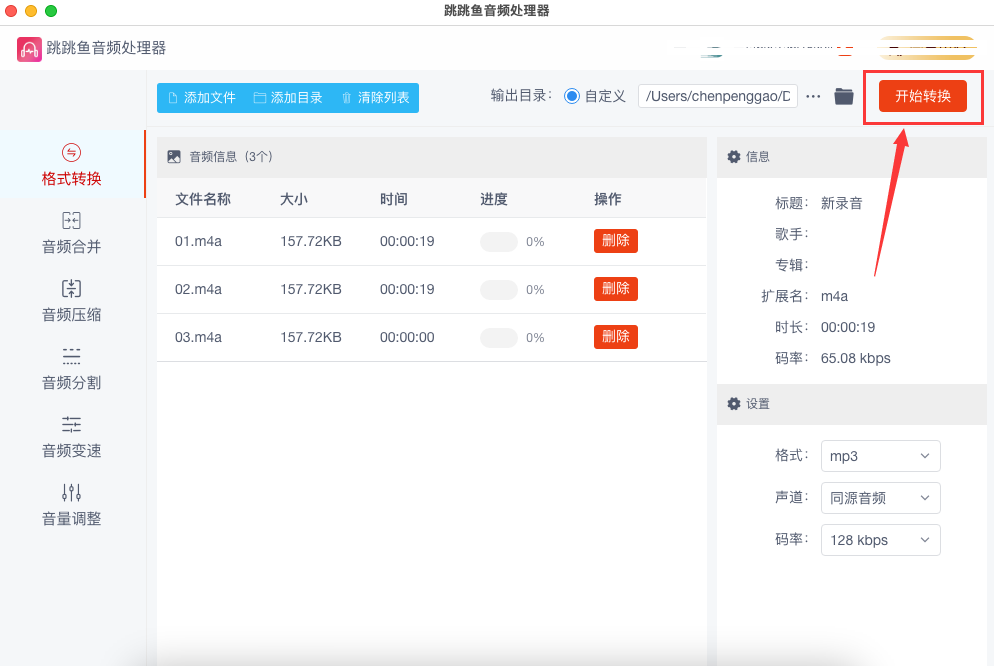Screen dimensions: 994x666
Task: Click the 格式转换 format conversion icon
Action: click(71, 153)
